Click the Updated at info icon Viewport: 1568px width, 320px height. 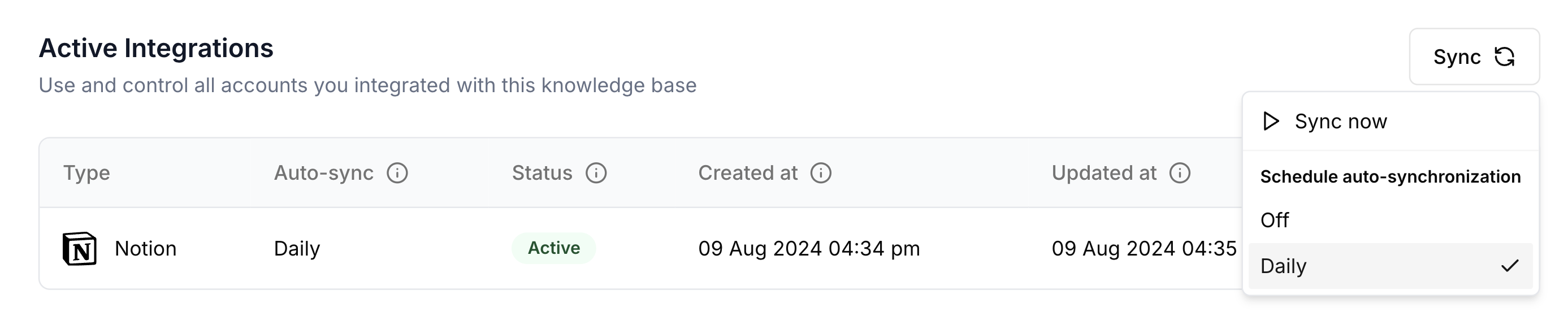click(x=1180, y=173)
